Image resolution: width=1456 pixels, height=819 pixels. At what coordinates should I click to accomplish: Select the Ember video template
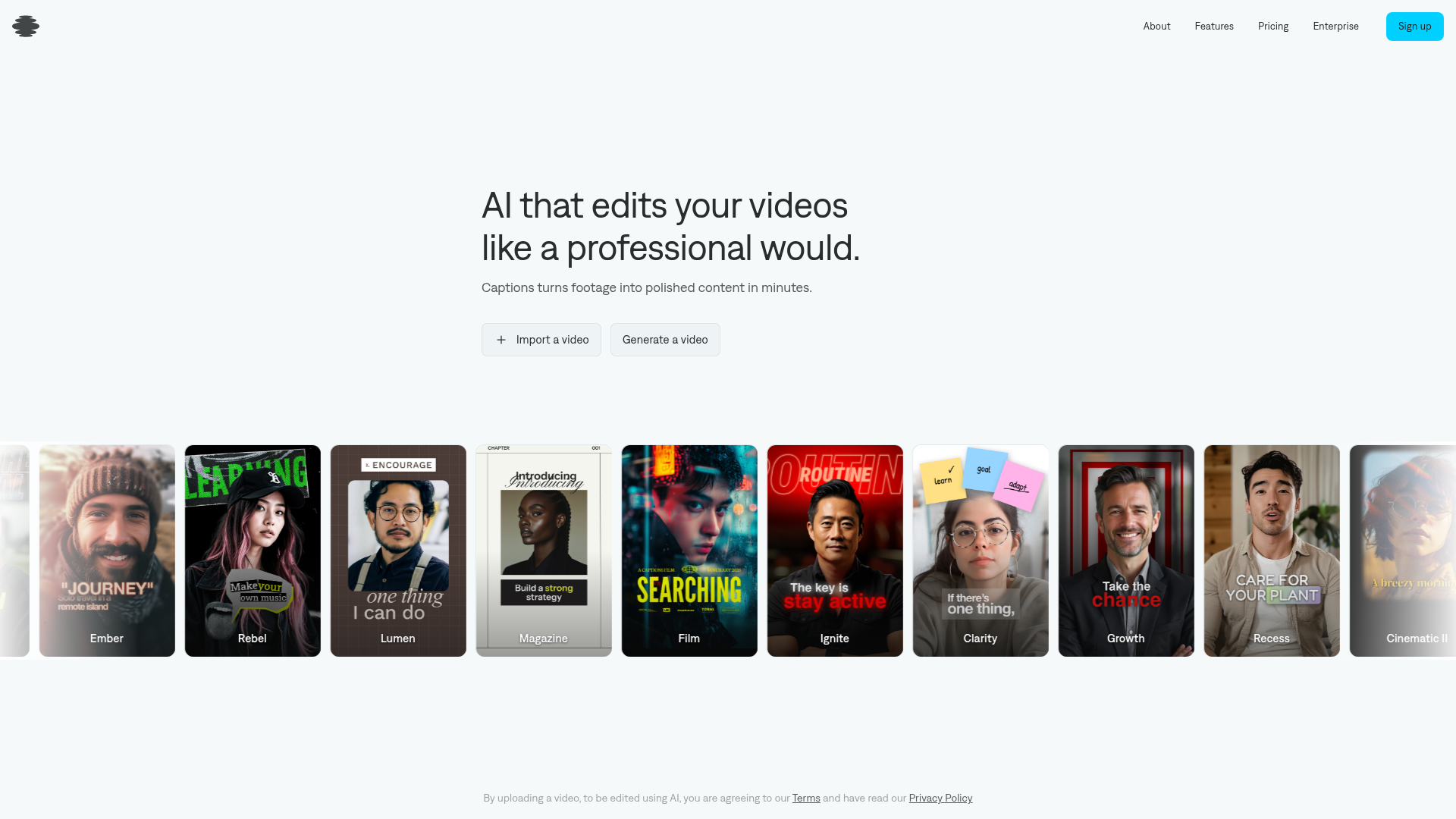[107, 551]
